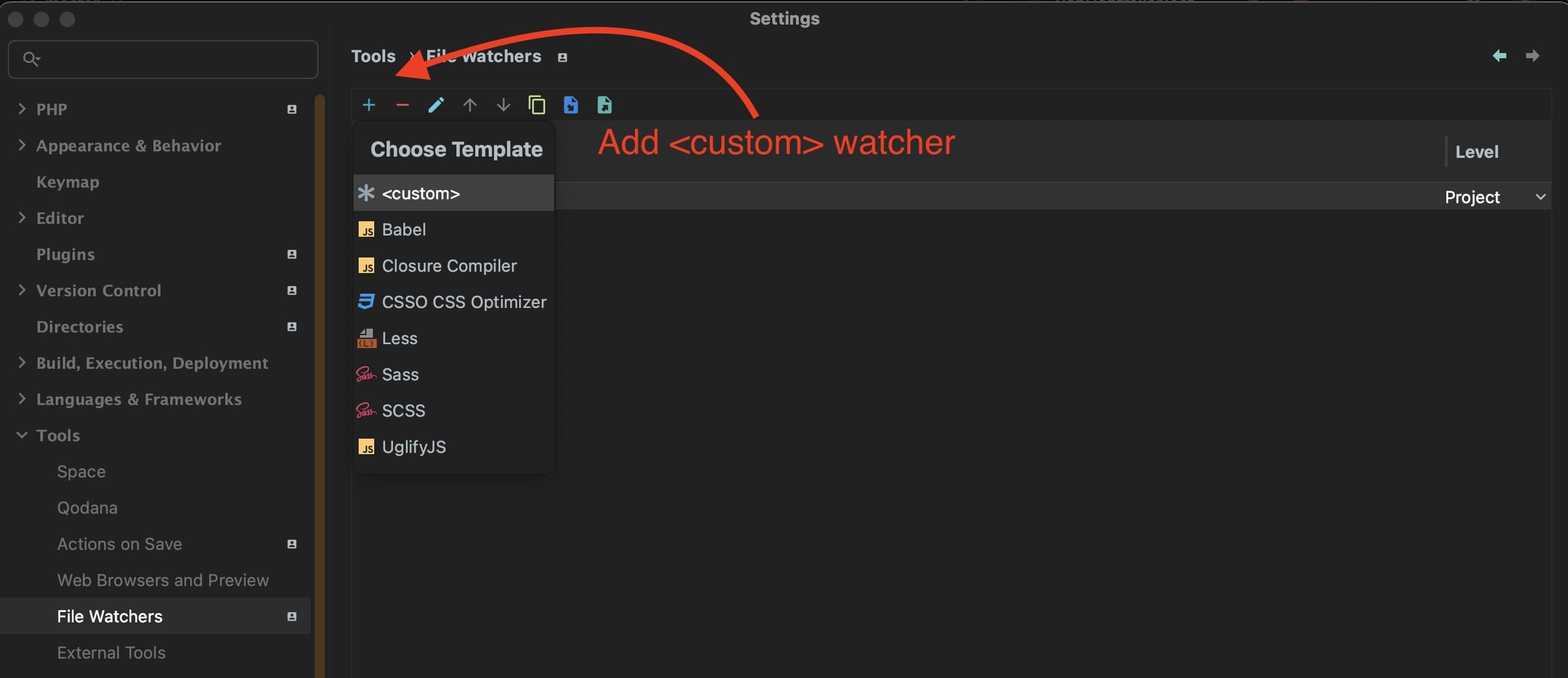
Task: Click the plus Add watcher icon
Action: click(x=369, y=105)
